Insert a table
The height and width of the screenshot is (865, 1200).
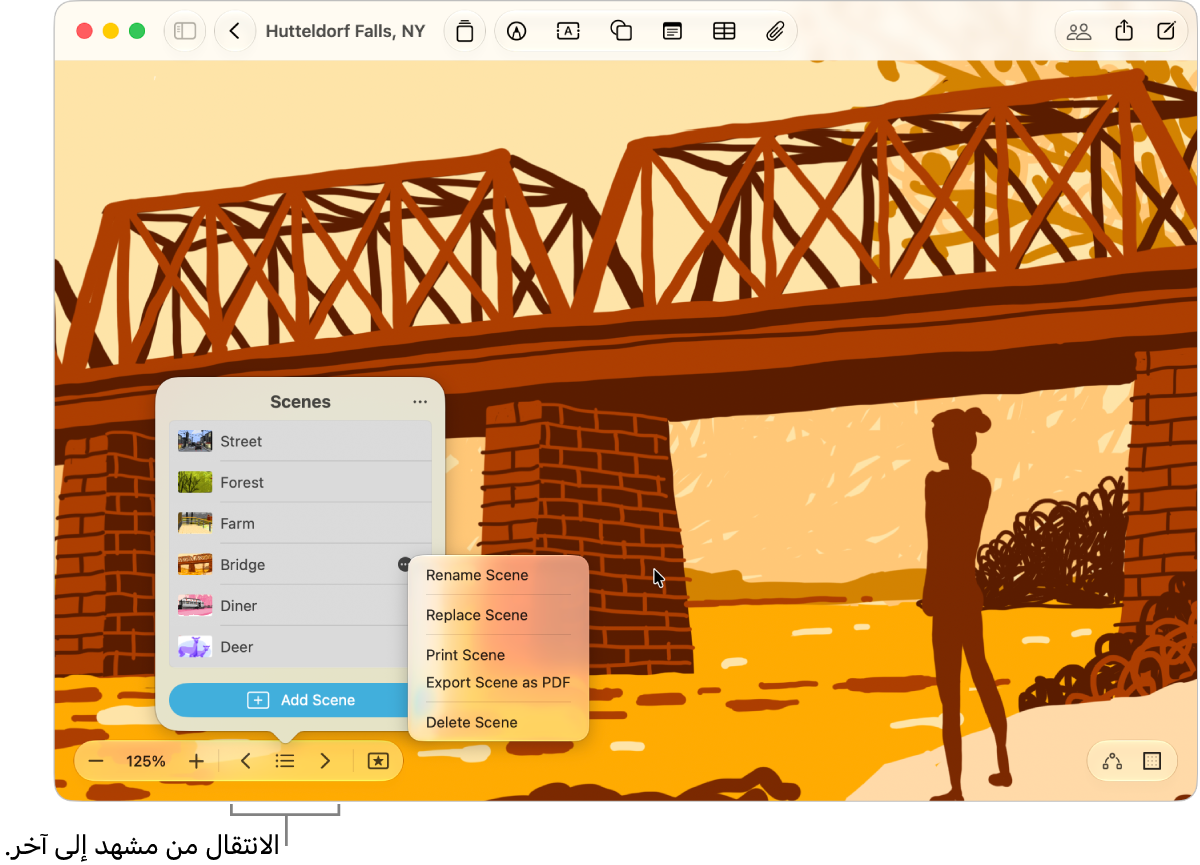(x=724, y=31)
